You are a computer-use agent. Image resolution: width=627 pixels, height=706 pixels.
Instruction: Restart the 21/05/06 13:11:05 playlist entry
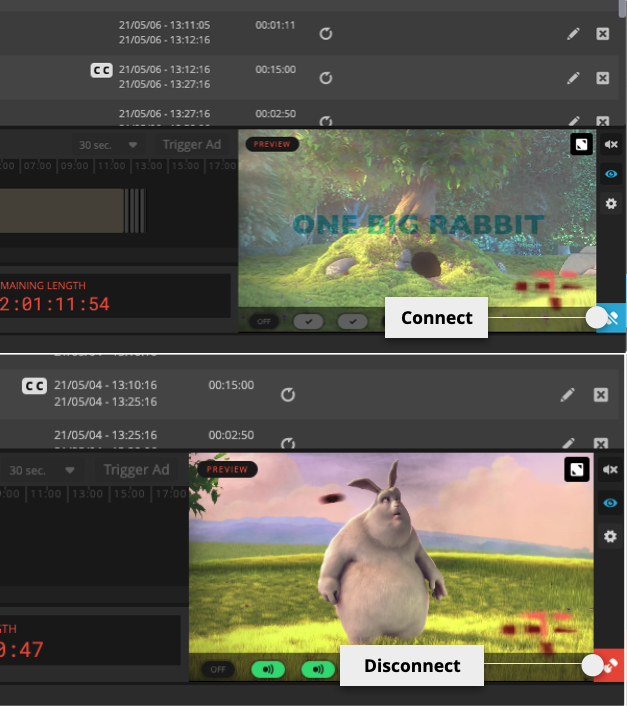[326, 34]
